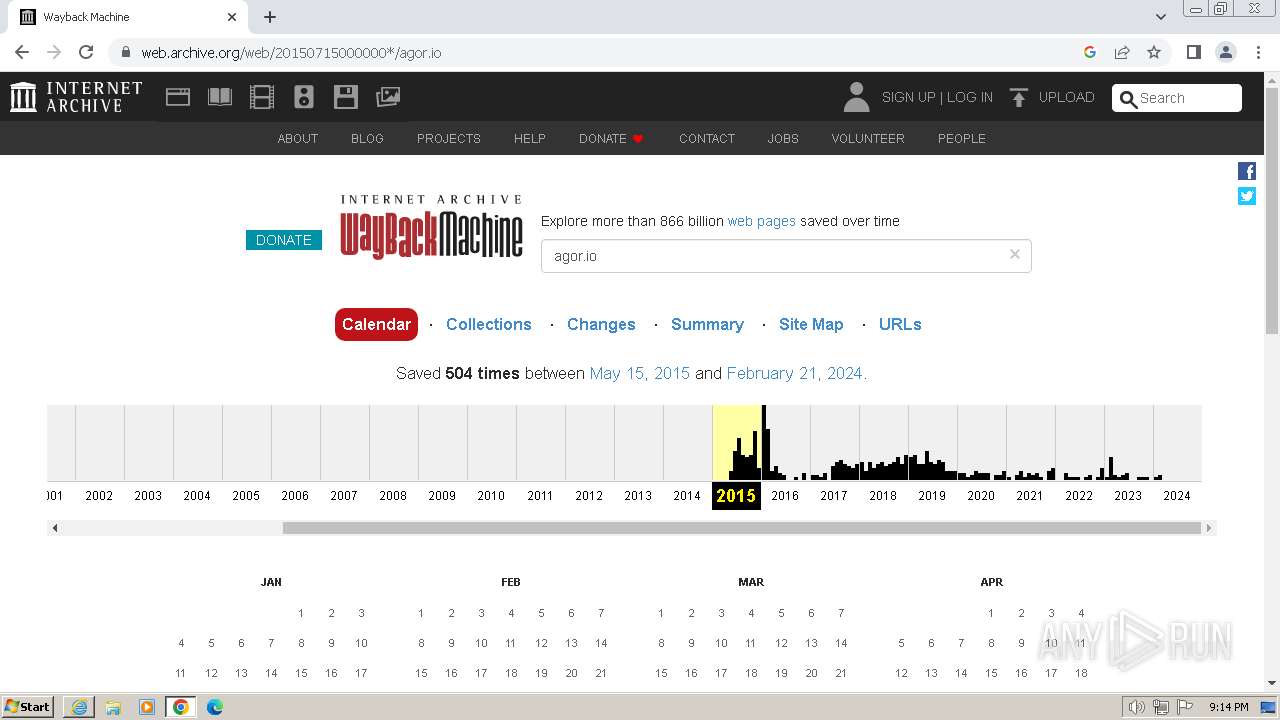Open a new browser tab
Image resolution: width=1280 pixels, height=720 pixels.
pyautogui.click(x=270, y=17)
